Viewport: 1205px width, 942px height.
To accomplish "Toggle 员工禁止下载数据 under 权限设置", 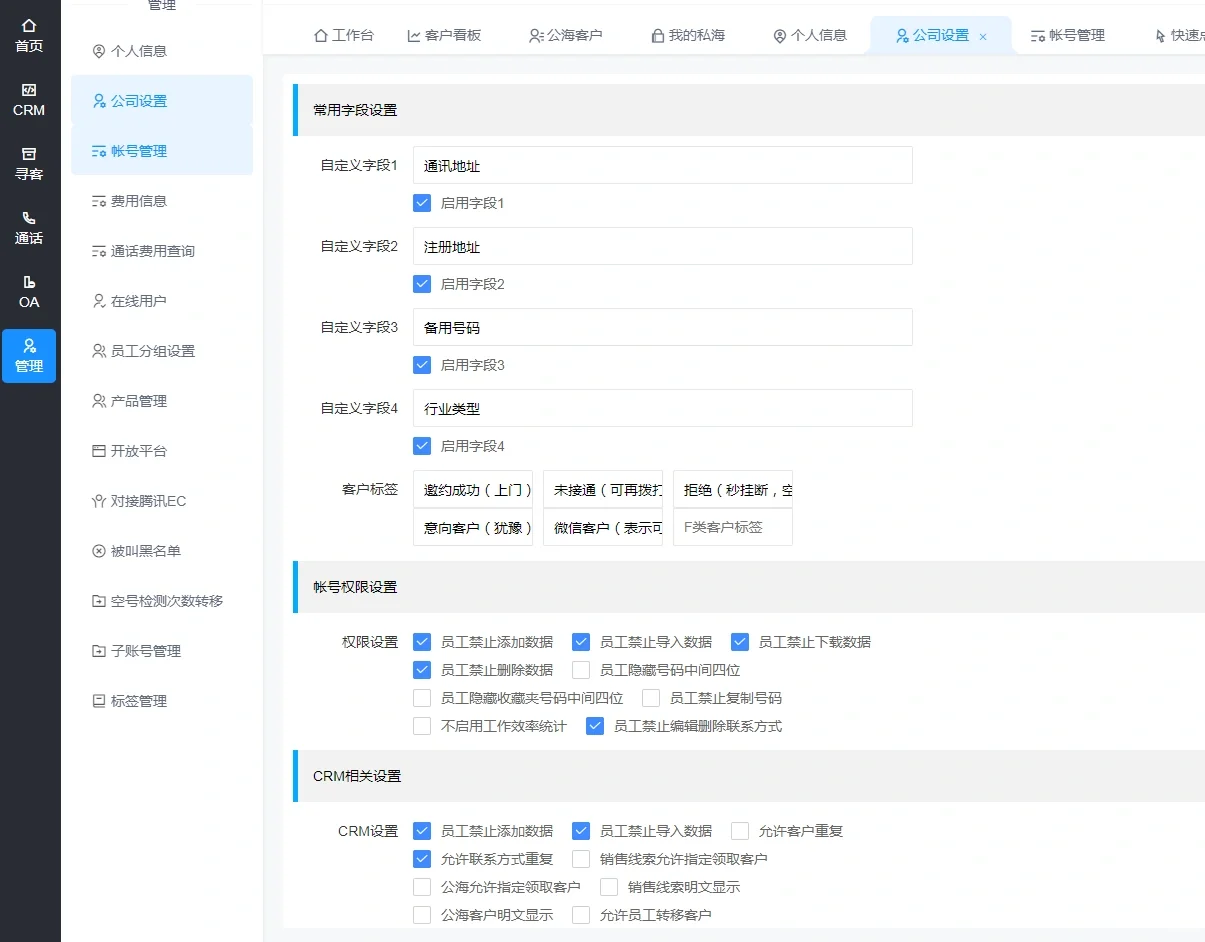I will (740, 642).
